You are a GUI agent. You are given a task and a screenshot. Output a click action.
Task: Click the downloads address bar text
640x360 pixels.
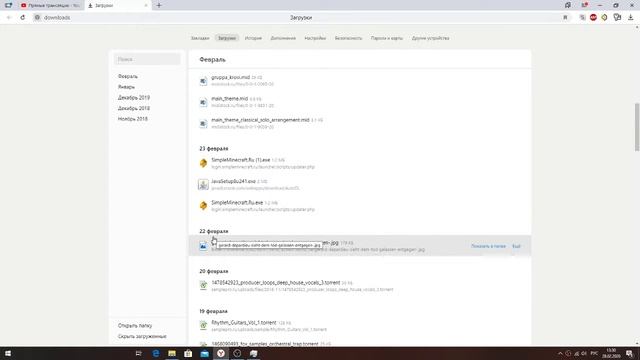point(57,18)
